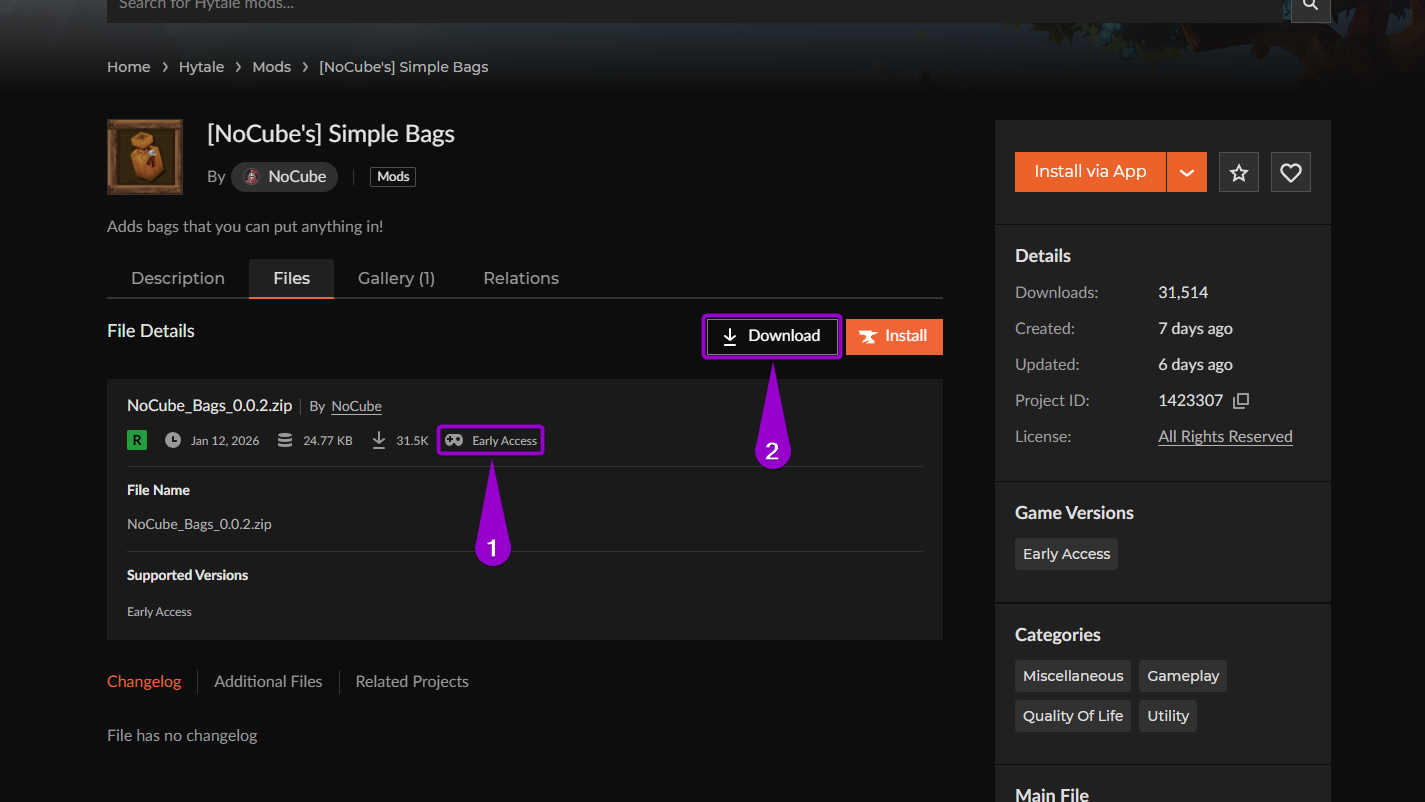This screenshot has width=1425, height=802.
Task: Open the Description tab
Action: (177, 278)
